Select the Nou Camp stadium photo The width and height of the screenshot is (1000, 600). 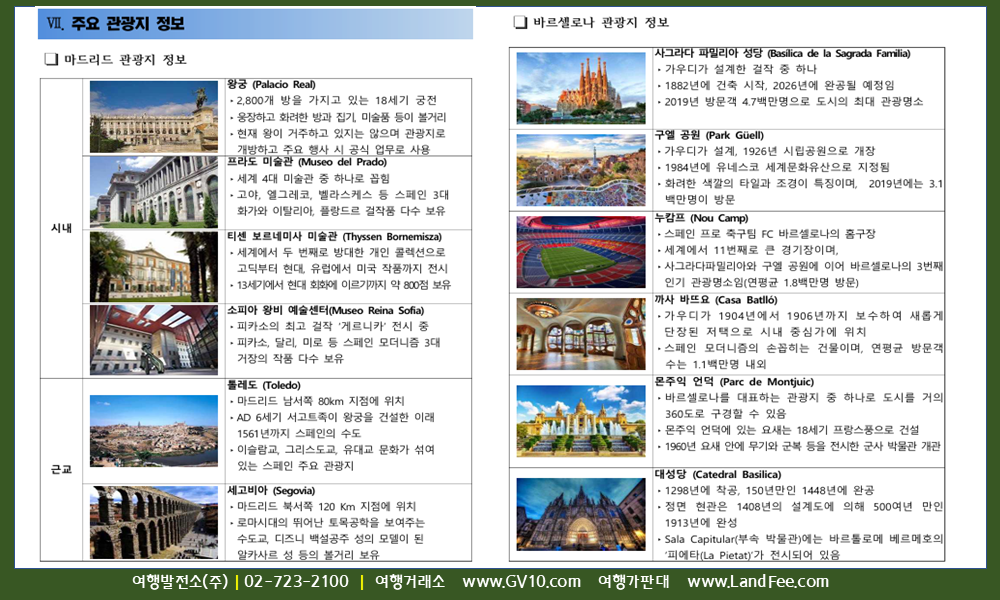[580, 251]
